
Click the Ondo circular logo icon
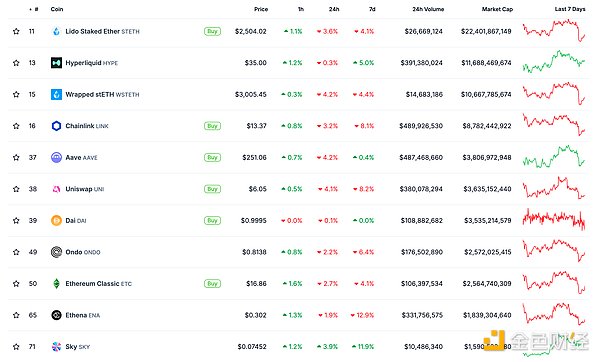coord(56,252)
